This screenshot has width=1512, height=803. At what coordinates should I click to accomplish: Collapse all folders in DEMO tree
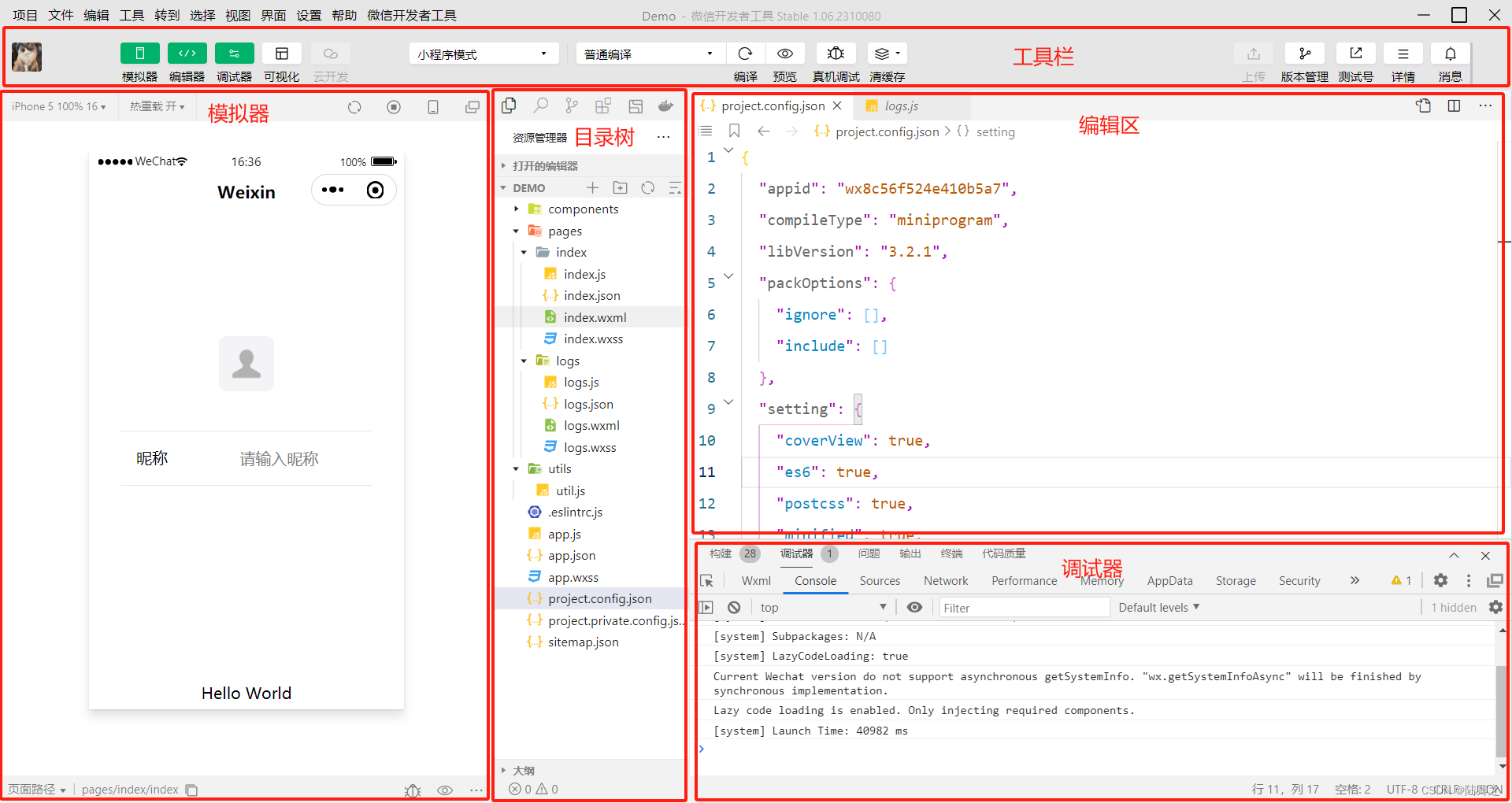tap(675, 187)
